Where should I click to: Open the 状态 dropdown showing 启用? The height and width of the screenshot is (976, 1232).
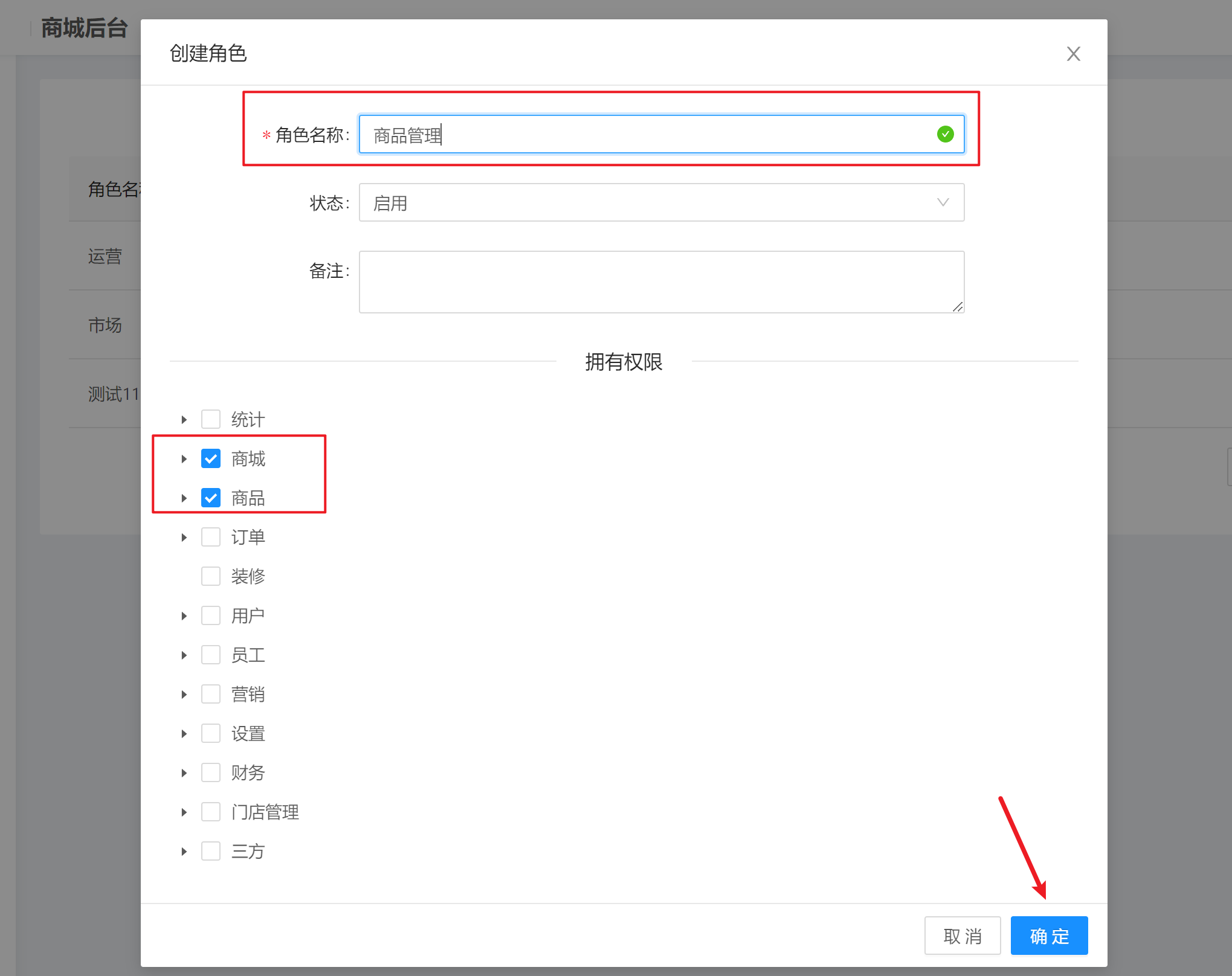pos(661,203)
